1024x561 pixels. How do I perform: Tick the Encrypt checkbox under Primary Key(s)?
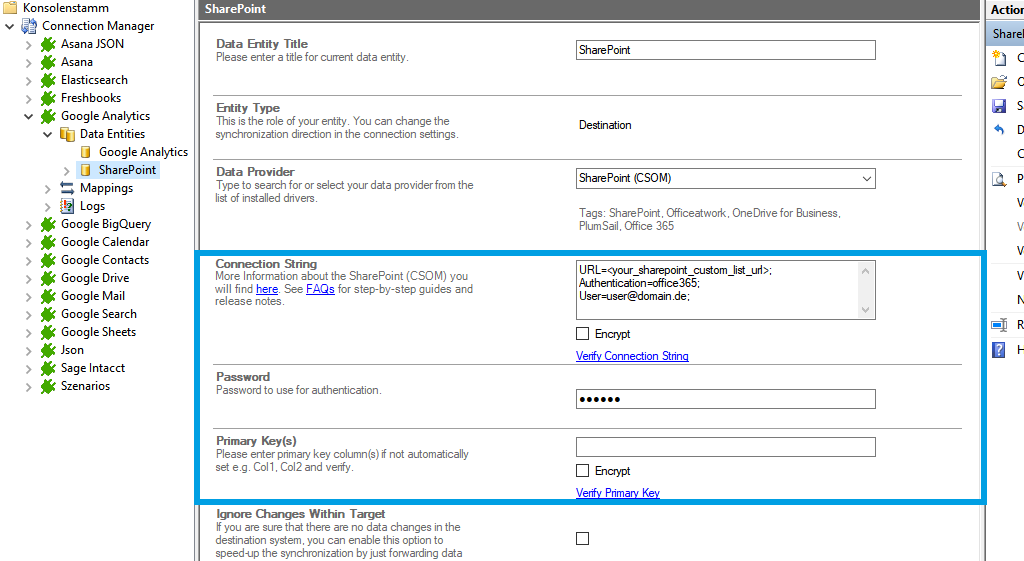coord(583,471)
